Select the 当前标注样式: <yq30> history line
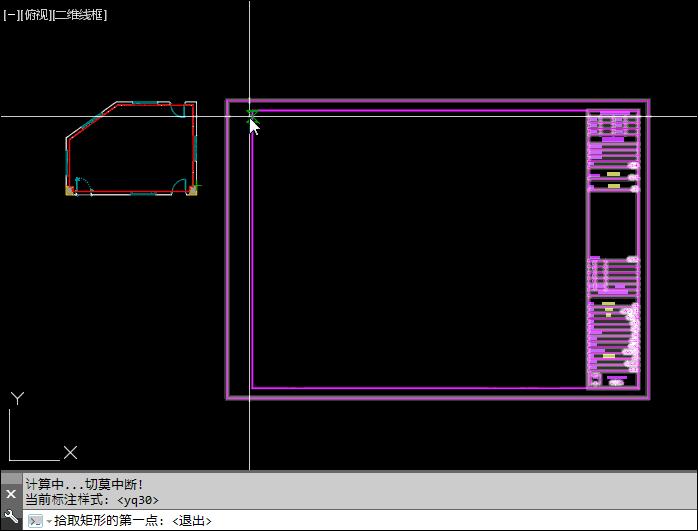The image size is (698, 531). coord(92,500)
